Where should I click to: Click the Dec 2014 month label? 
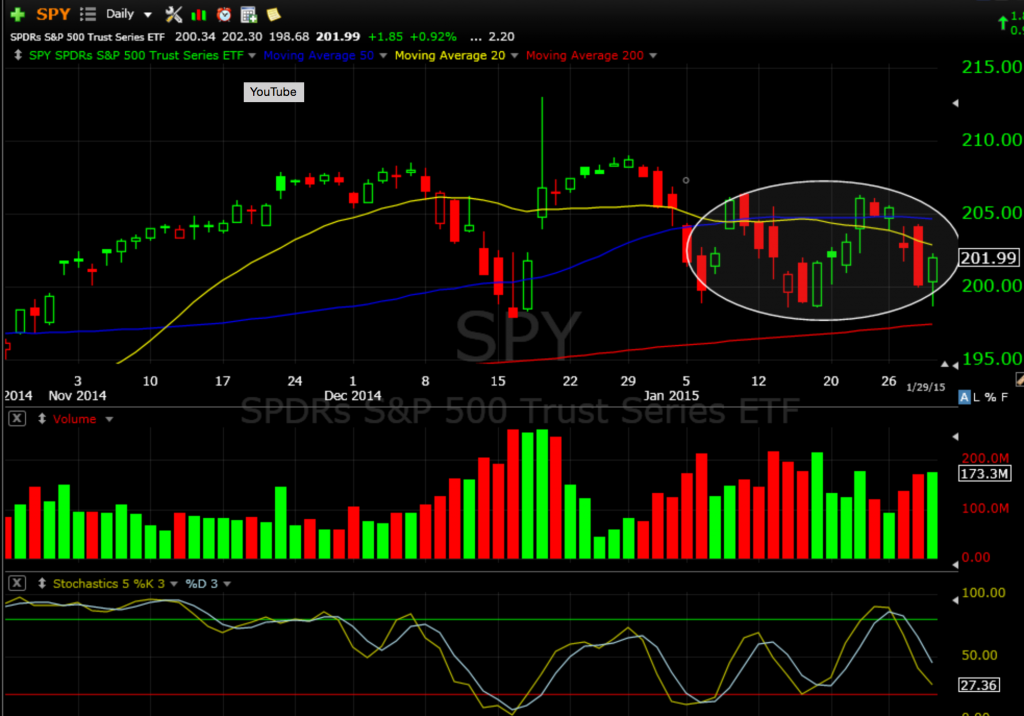pos(353,396)
